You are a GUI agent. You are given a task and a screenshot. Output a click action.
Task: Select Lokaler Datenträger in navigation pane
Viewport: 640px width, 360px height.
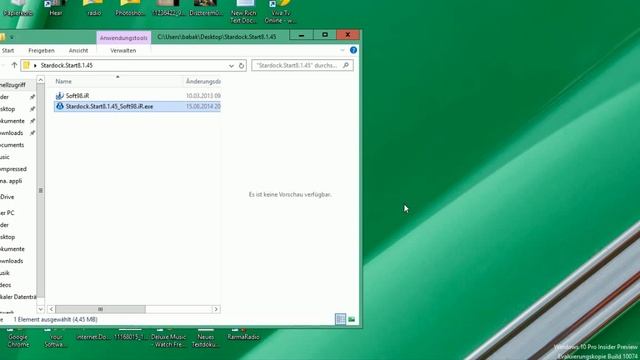(x=18, y=297)
